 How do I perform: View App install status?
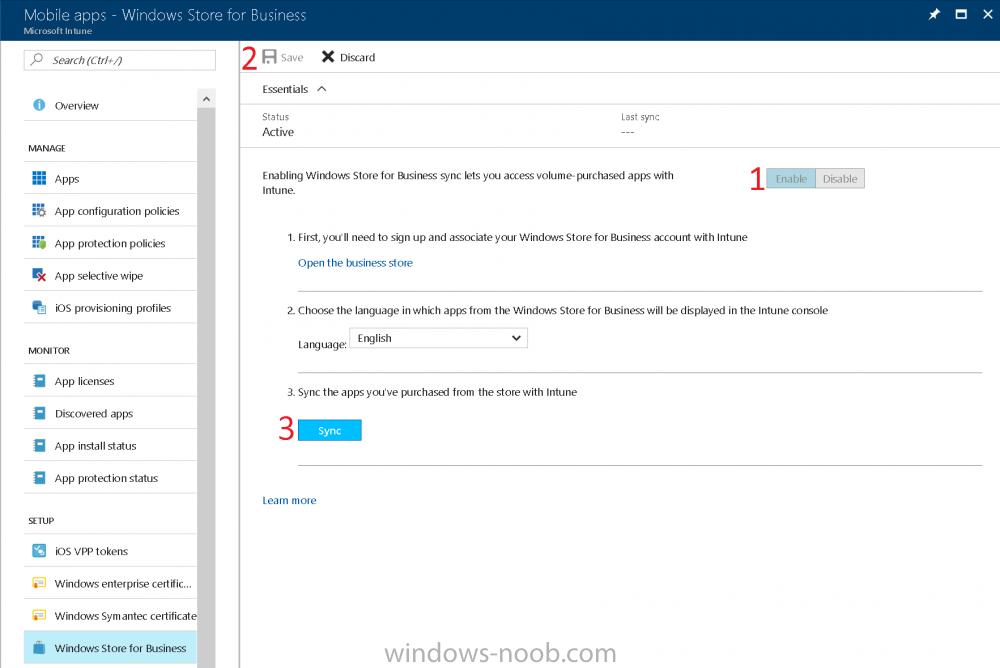(110, 445)
